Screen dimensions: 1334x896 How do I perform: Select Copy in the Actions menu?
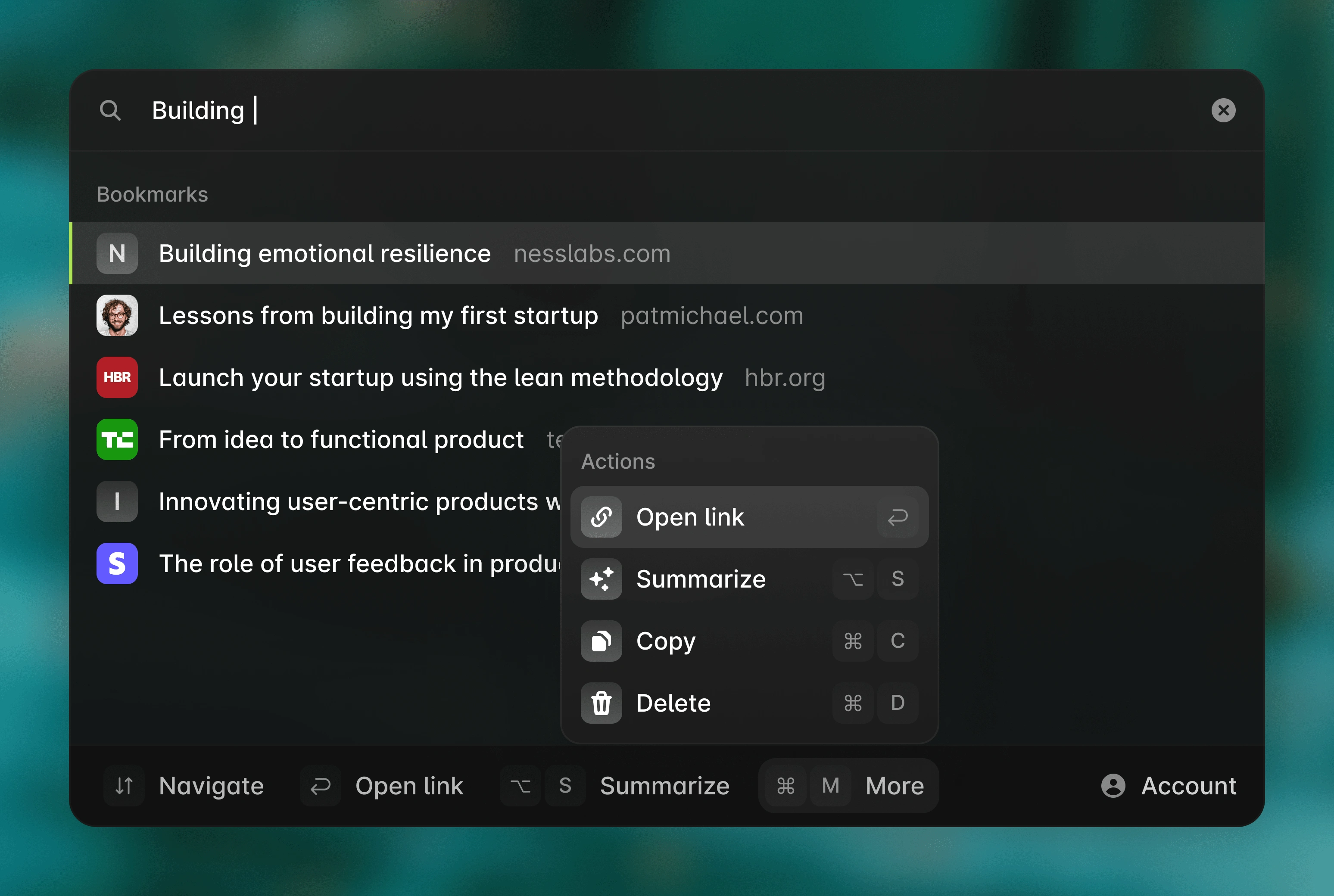666,641
